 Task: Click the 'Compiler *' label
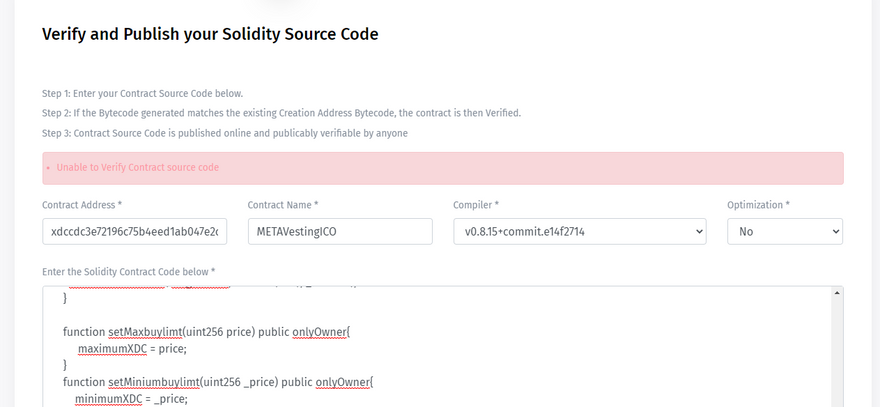pyautogui.click(x=476, y=205)
